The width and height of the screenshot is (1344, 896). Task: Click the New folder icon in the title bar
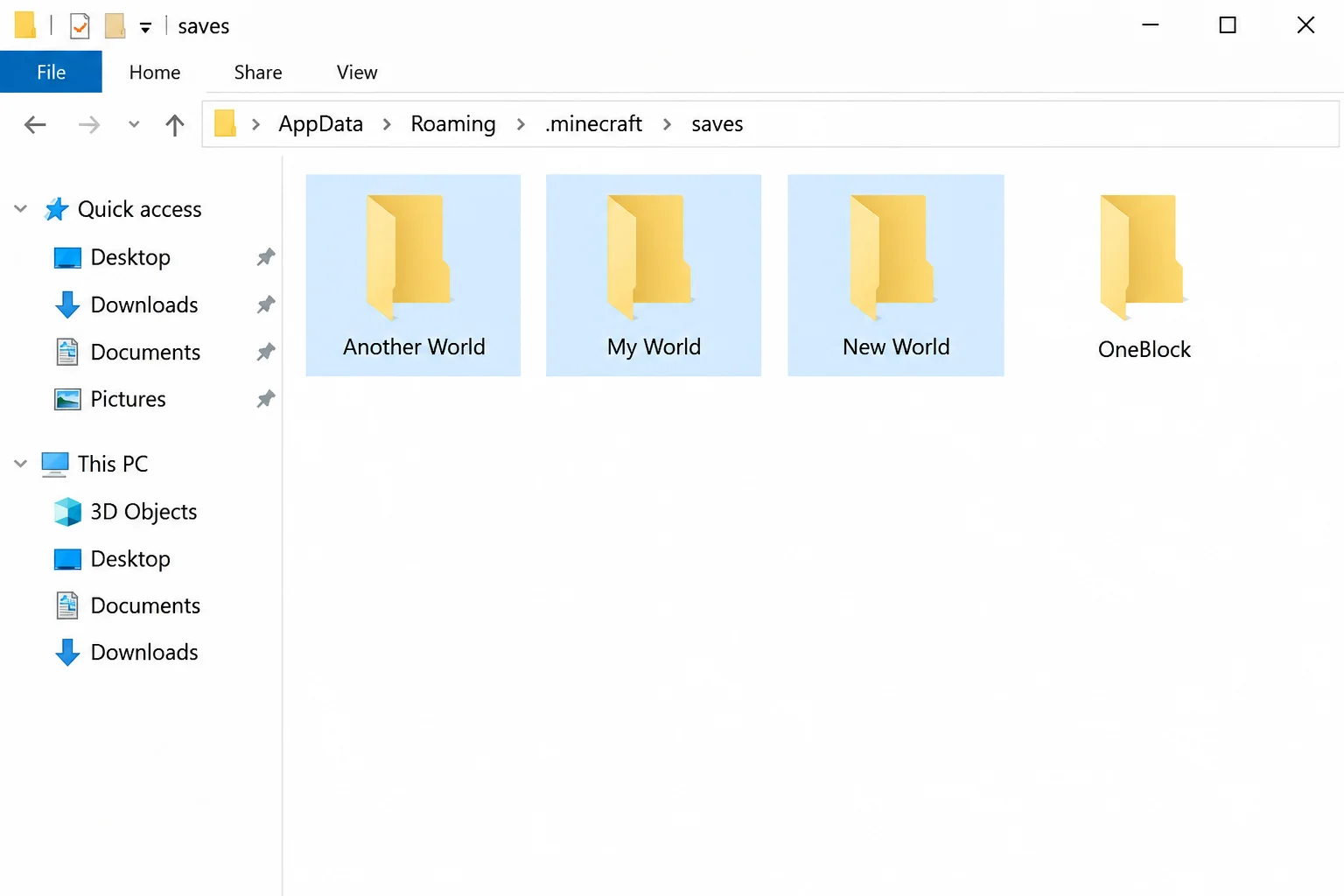115,26
